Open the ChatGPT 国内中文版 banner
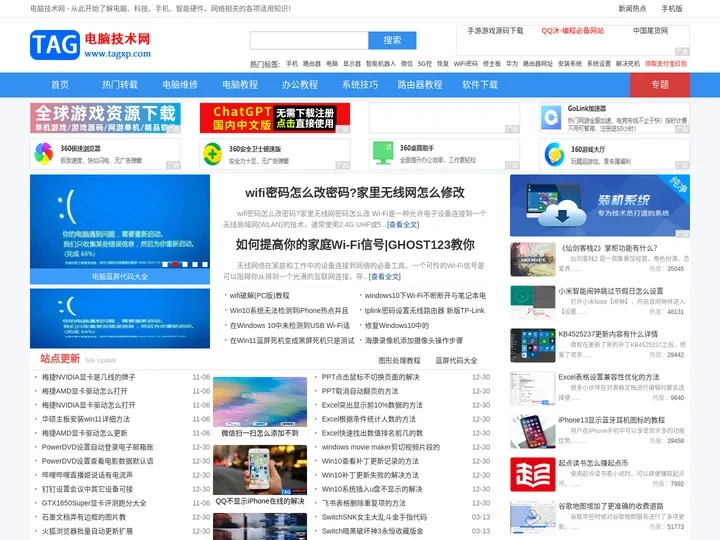The width and height of the screenshot is (720, 540). click(x=275, y=118)
